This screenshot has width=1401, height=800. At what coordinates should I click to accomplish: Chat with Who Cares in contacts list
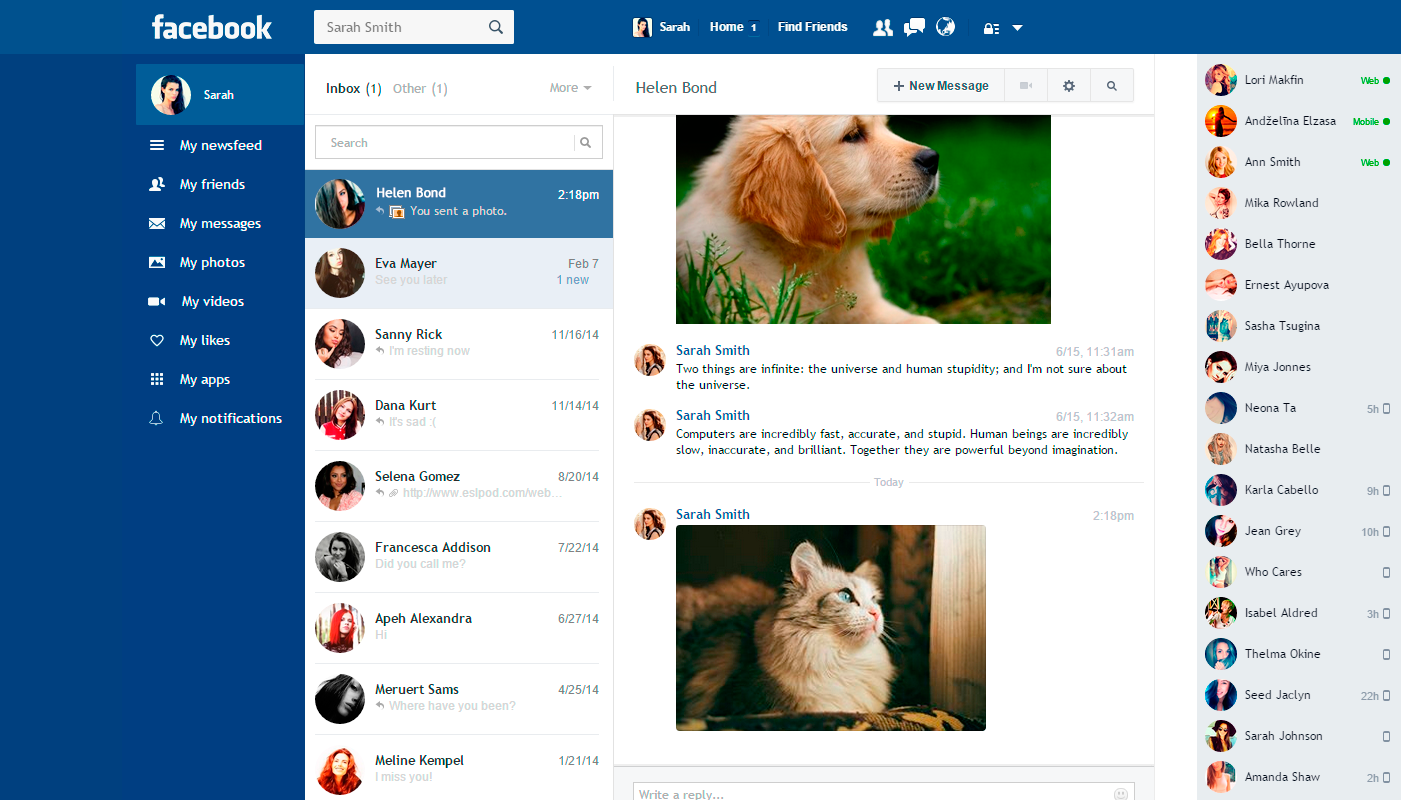tap(1297, 572)
